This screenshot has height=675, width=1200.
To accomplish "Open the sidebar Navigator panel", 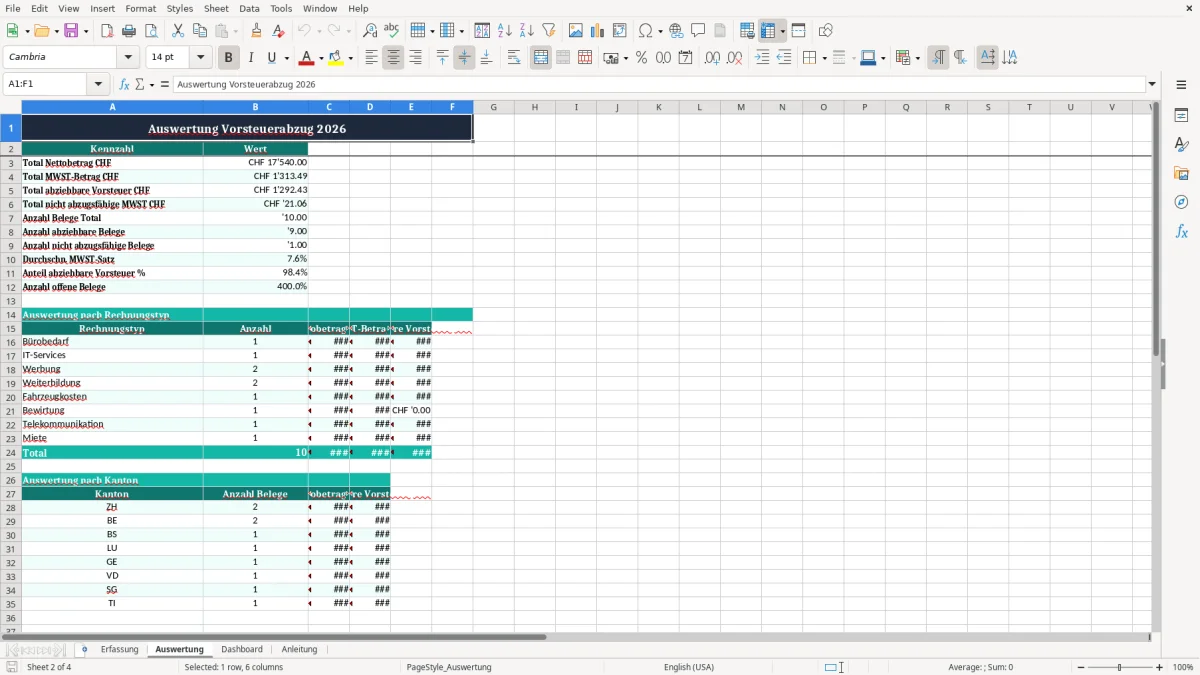I will coord(1181,202).
